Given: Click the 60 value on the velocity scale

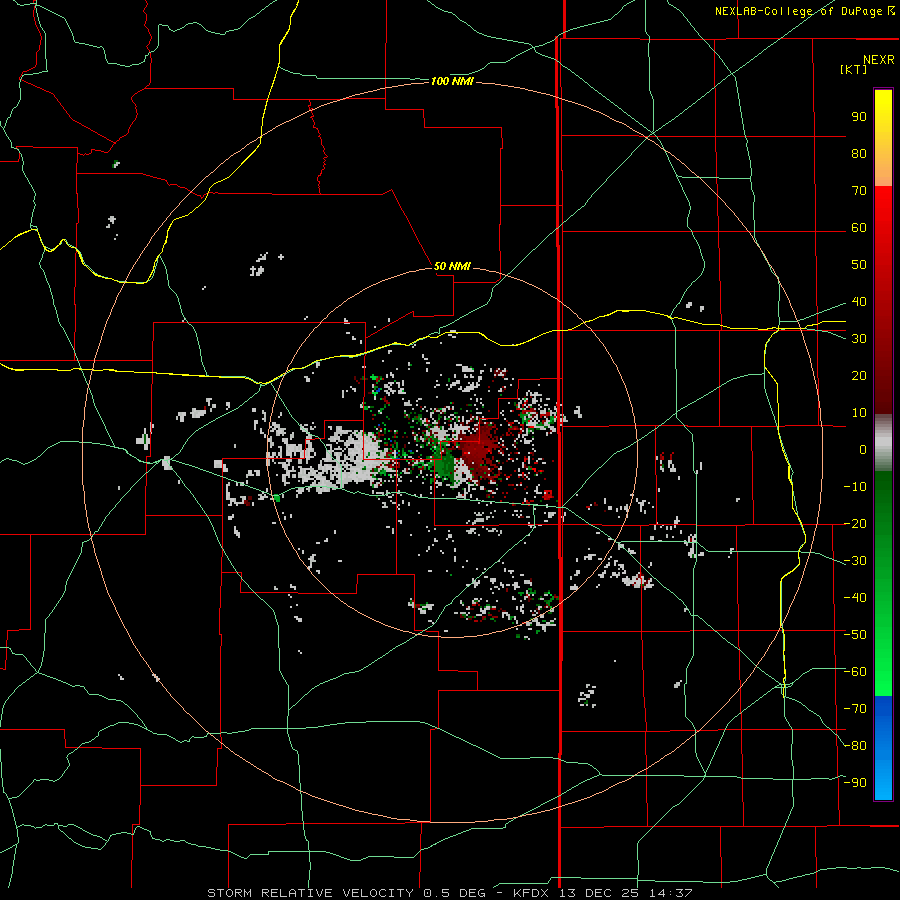Looking at the screenshot, I should coord(859,227).
